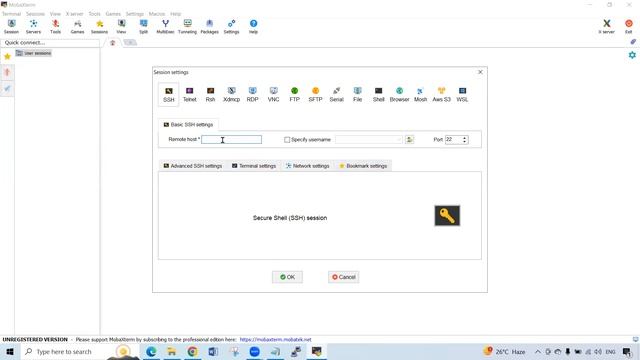Click the Help toolbar button
This screenshot has width=640, height=360.
(253, 27)
